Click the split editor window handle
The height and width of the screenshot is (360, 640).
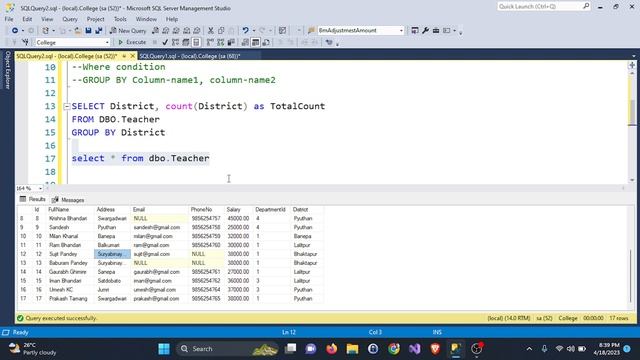coord(632,65)
